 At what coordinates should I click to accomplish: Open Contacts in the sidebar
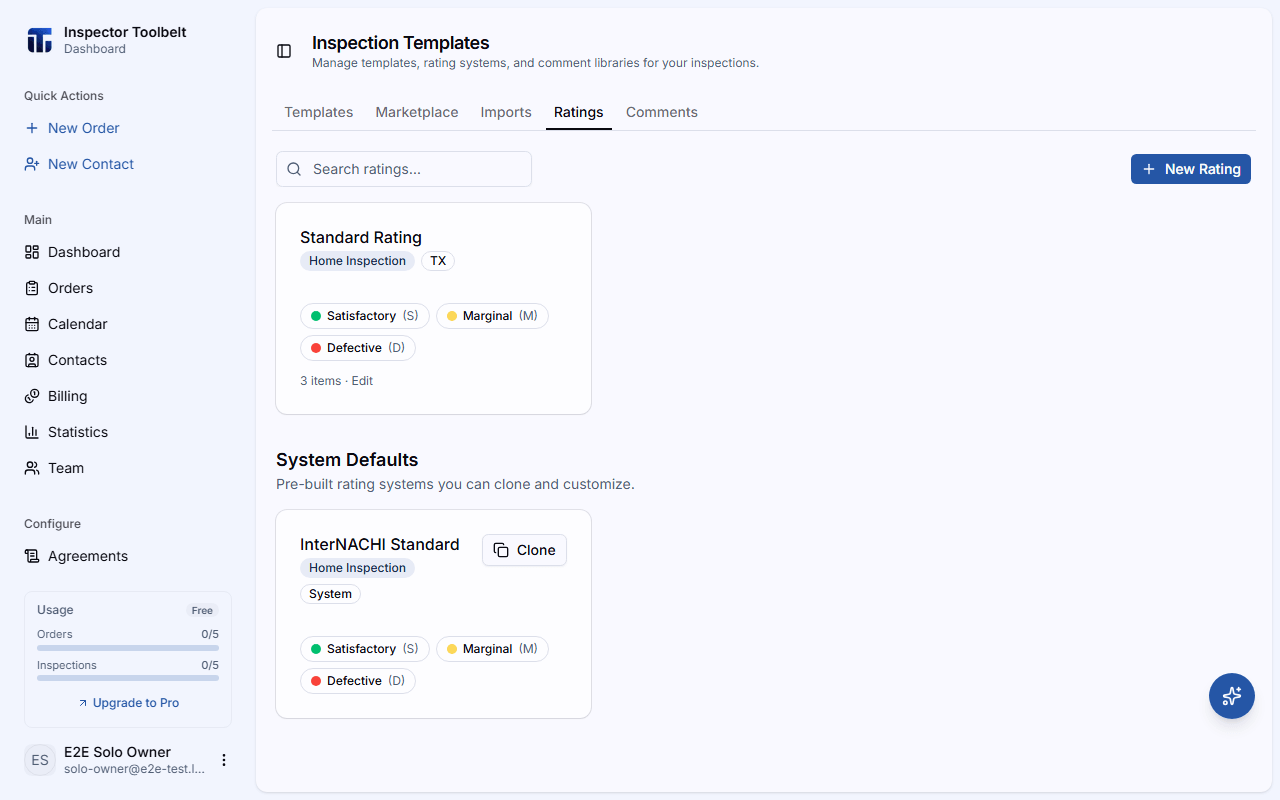pos(128,360)
